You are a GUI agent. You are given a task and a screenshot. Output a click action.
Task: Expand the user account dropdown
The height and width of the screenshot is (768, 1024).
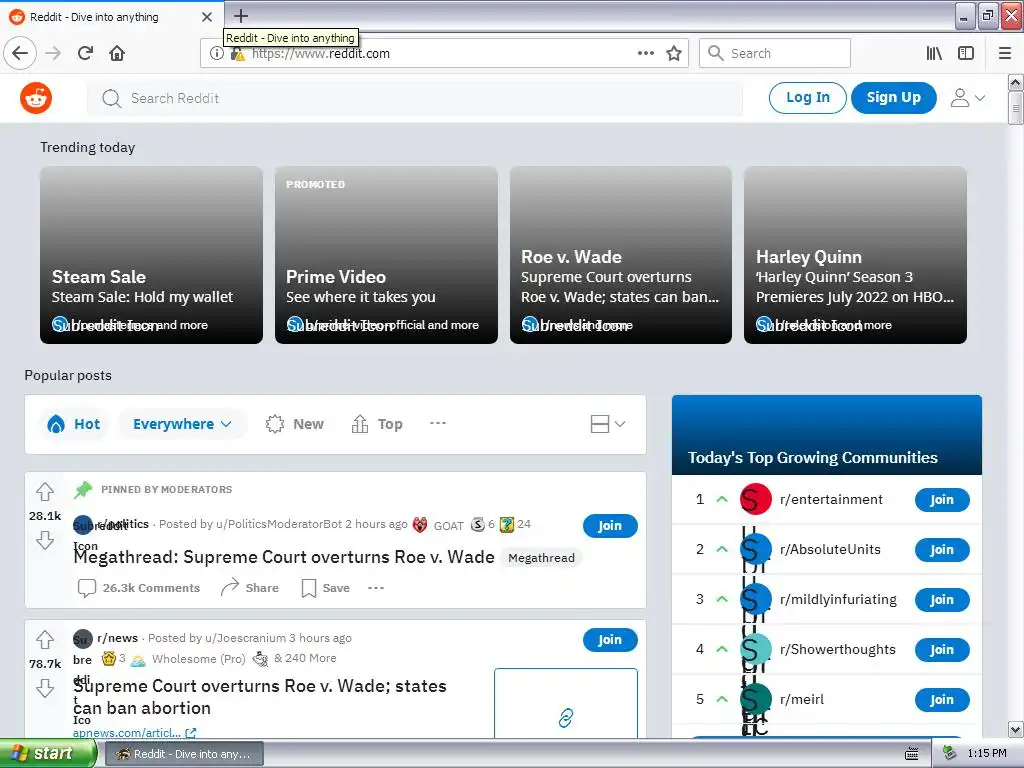click(x=967, y=98)
